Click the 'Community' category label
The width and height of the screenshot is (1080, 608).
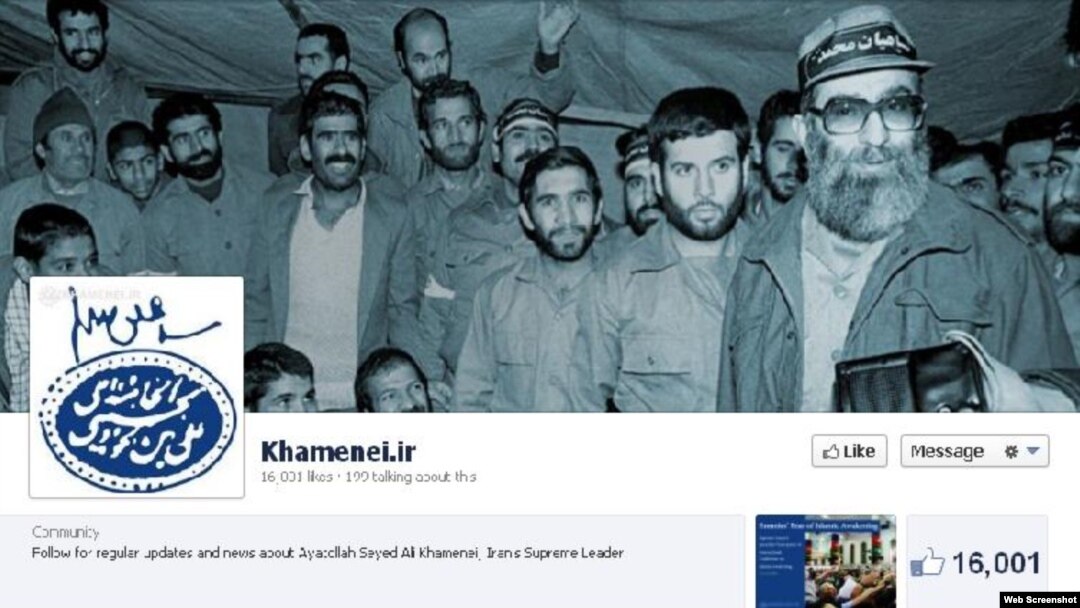pos(65,532)
